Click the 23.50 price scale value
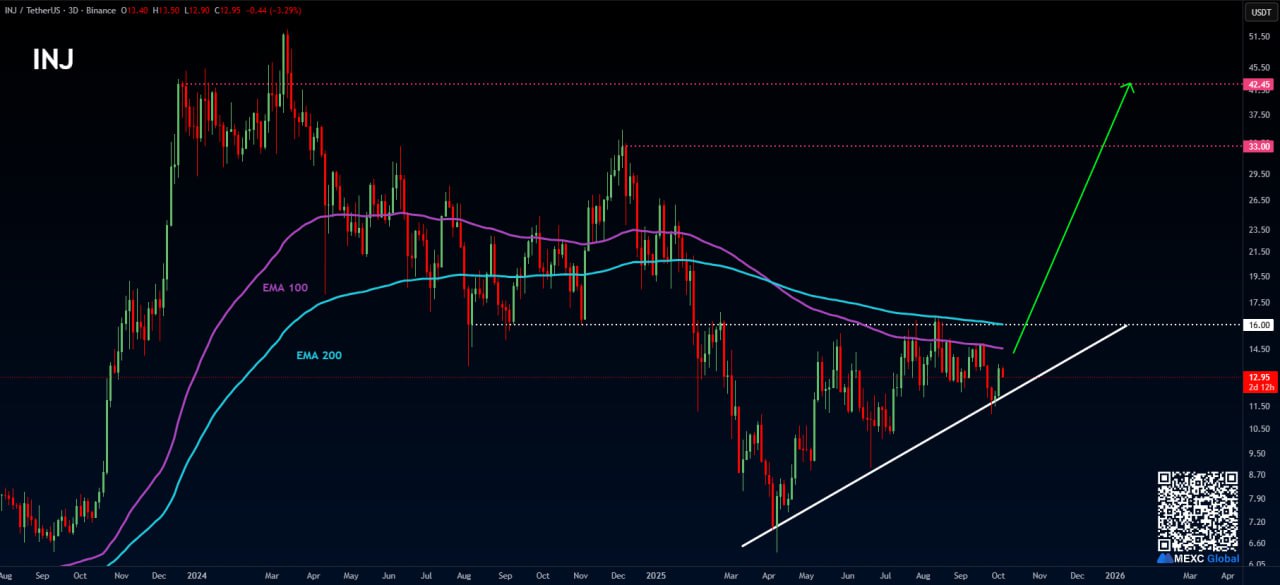 tap(1259, 229)
